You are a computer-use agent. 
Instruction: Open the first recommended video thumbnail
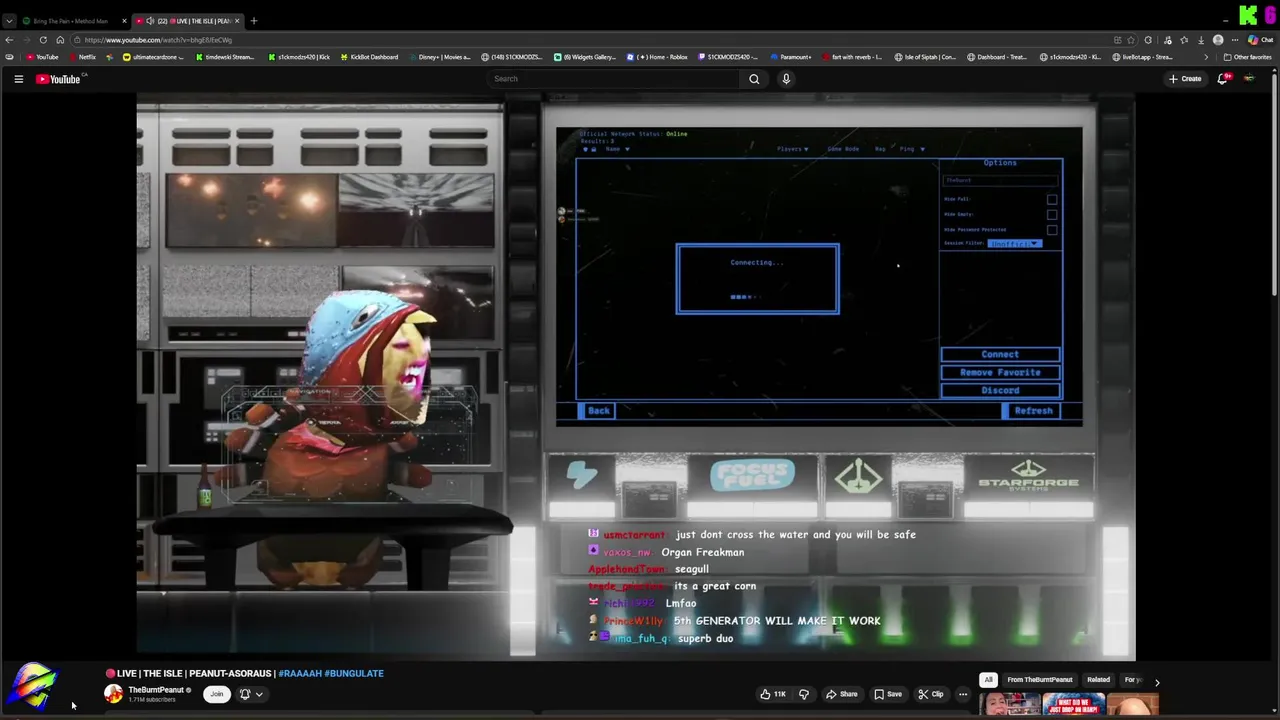coord(1010,706)
